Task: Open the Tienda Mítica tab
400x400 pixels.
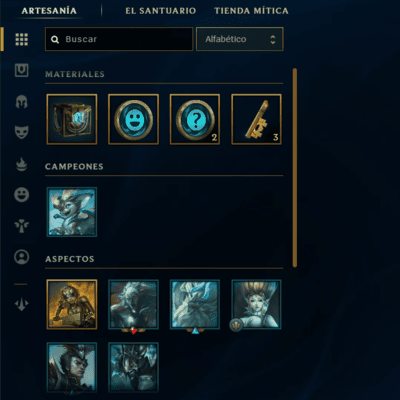Action: (x=251, y=11)
